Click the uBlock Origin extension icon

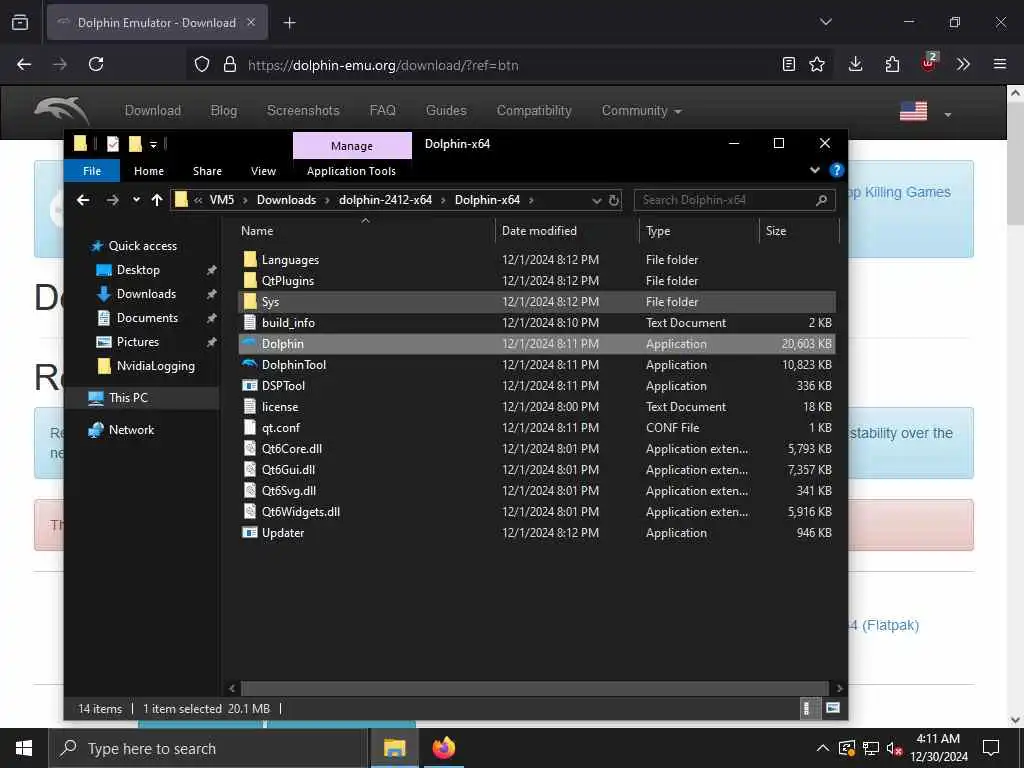coord(929,63)
